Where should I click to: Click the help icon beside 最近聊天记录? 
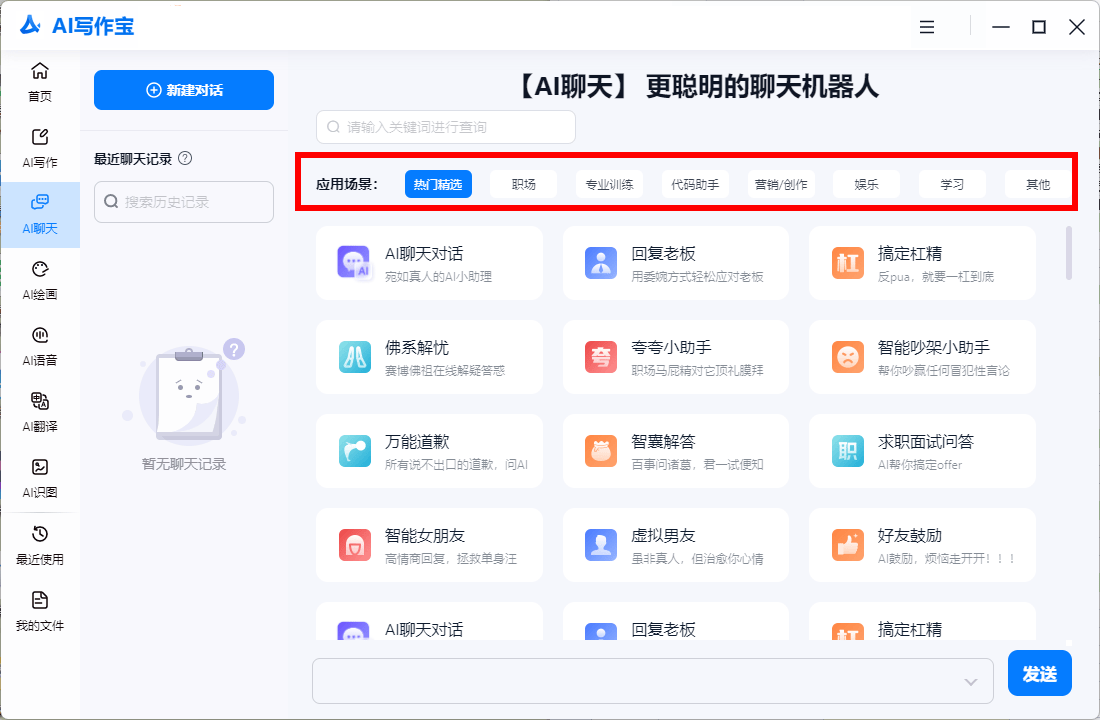[185, 159]
